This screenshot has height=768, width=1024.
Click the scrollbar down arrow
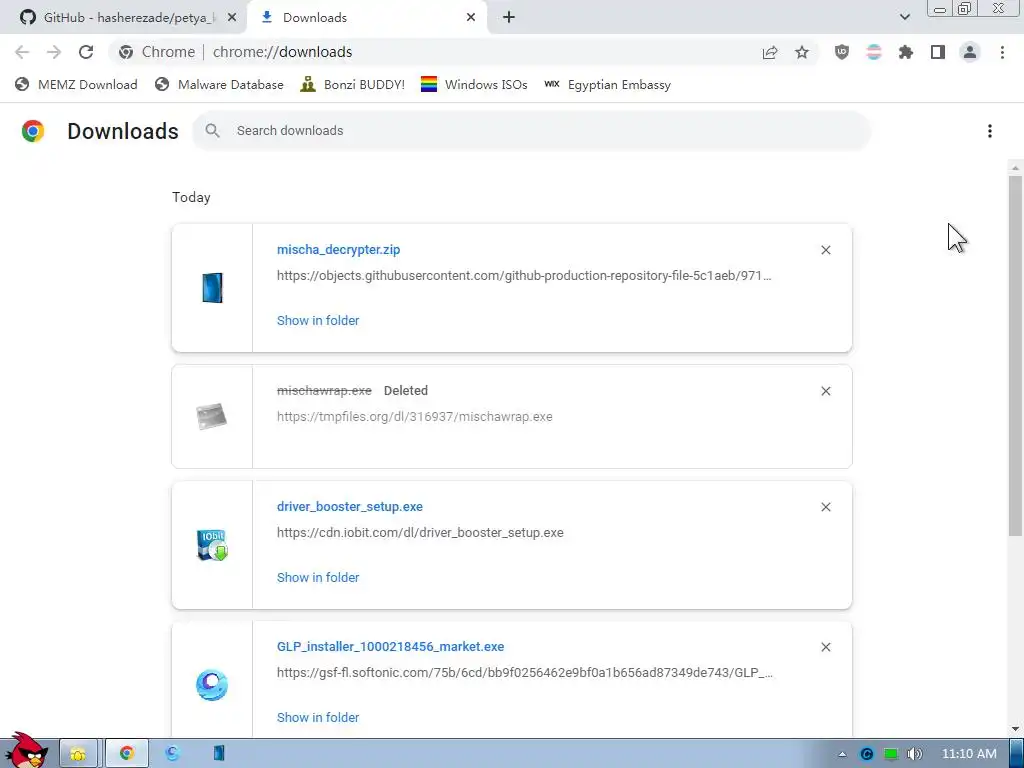pos(1015,729)
